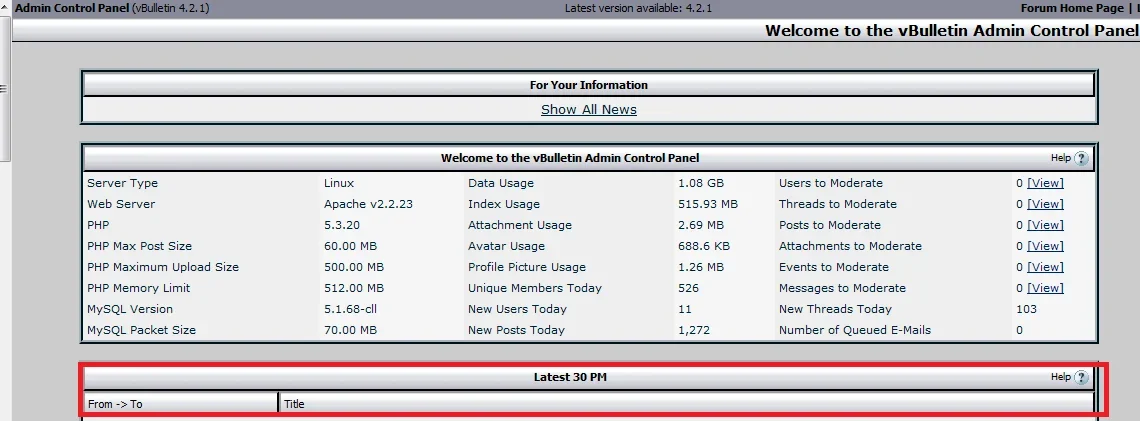Select the PHP version 5.3.20 value
1140x421 pixels.
(x=342, y=225)
